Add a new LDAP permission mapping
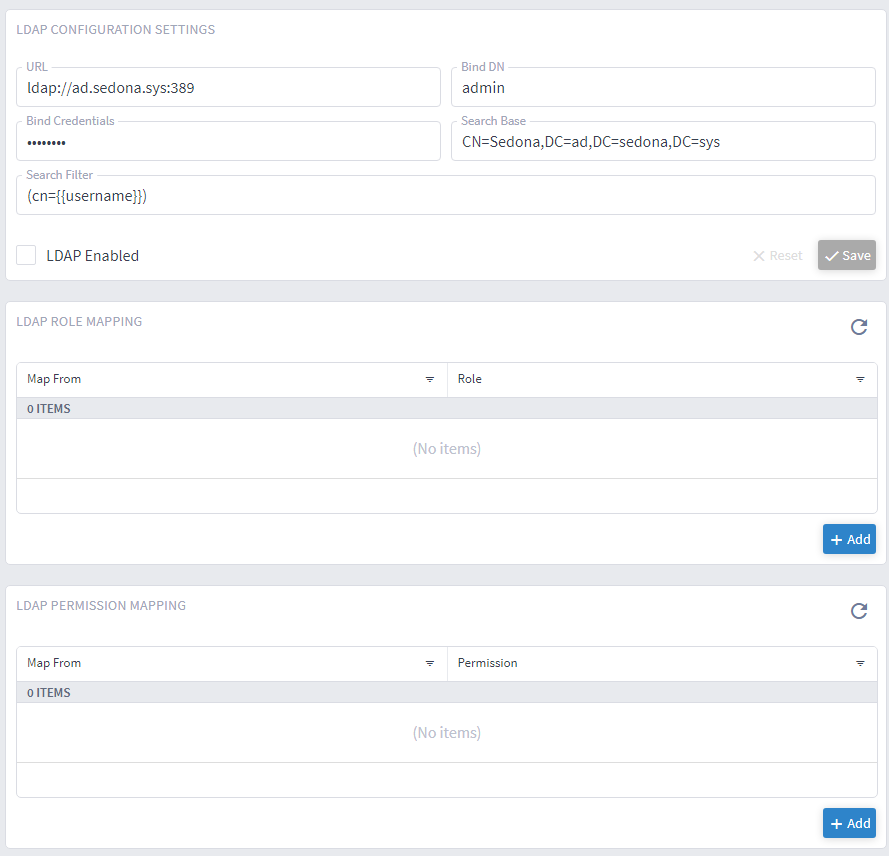This screenshot has width=889, height=856. click(849, 823)
